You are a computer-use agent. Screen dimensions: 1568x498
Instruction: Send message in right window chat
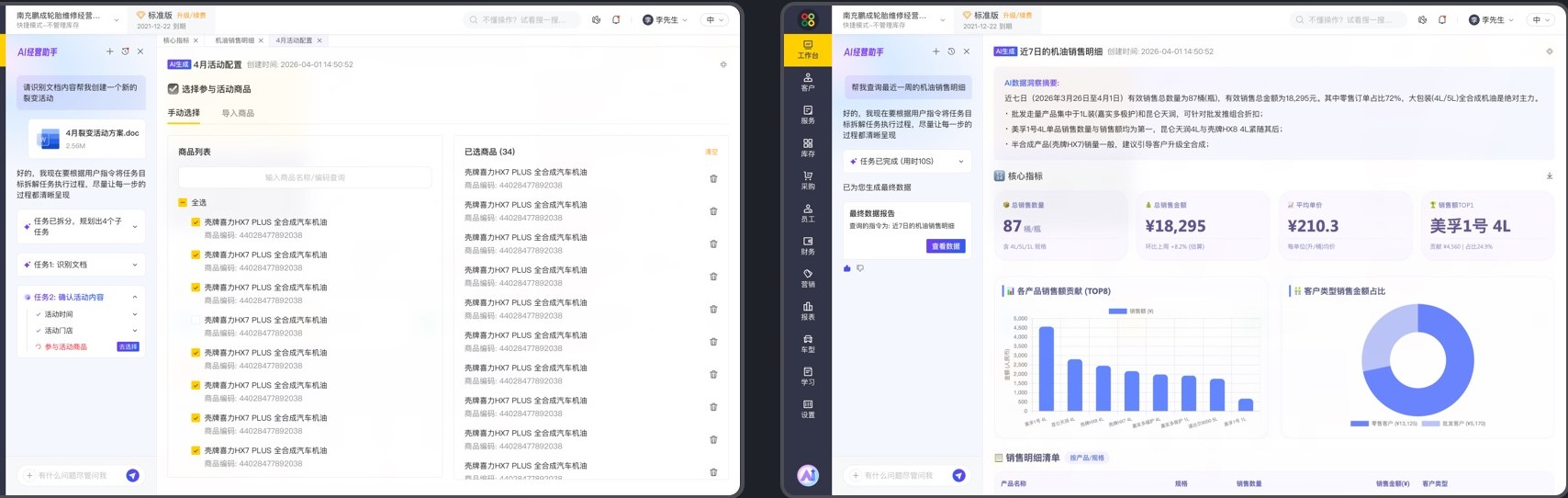pyautogui.click(x=959, y=475)
